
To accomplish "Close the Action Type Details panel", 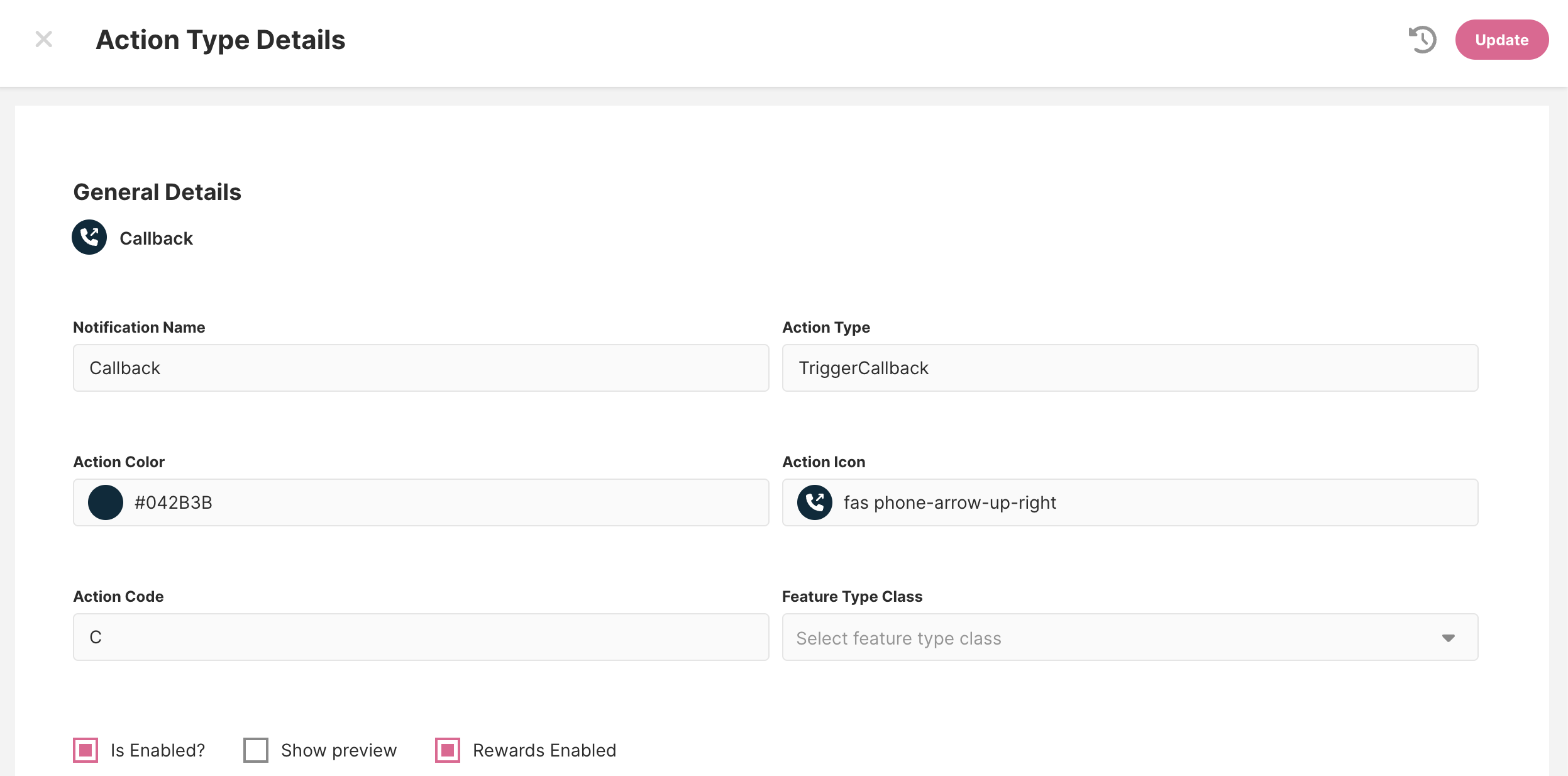I will [x=43, y=40].
